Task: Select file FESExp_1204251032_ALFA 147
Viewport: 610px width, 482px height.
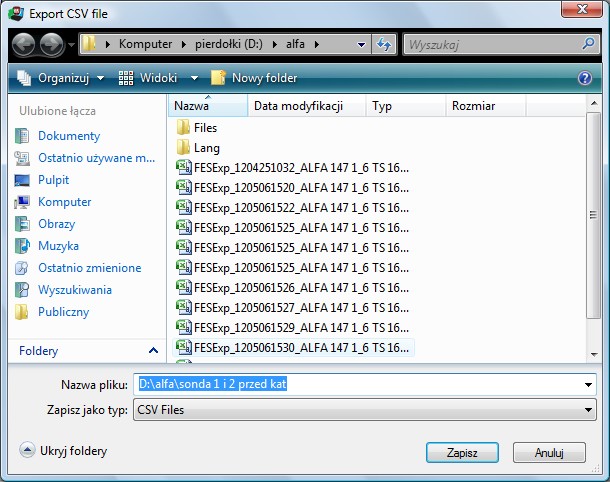Action: pyautogui.click(x=293, y=168)
